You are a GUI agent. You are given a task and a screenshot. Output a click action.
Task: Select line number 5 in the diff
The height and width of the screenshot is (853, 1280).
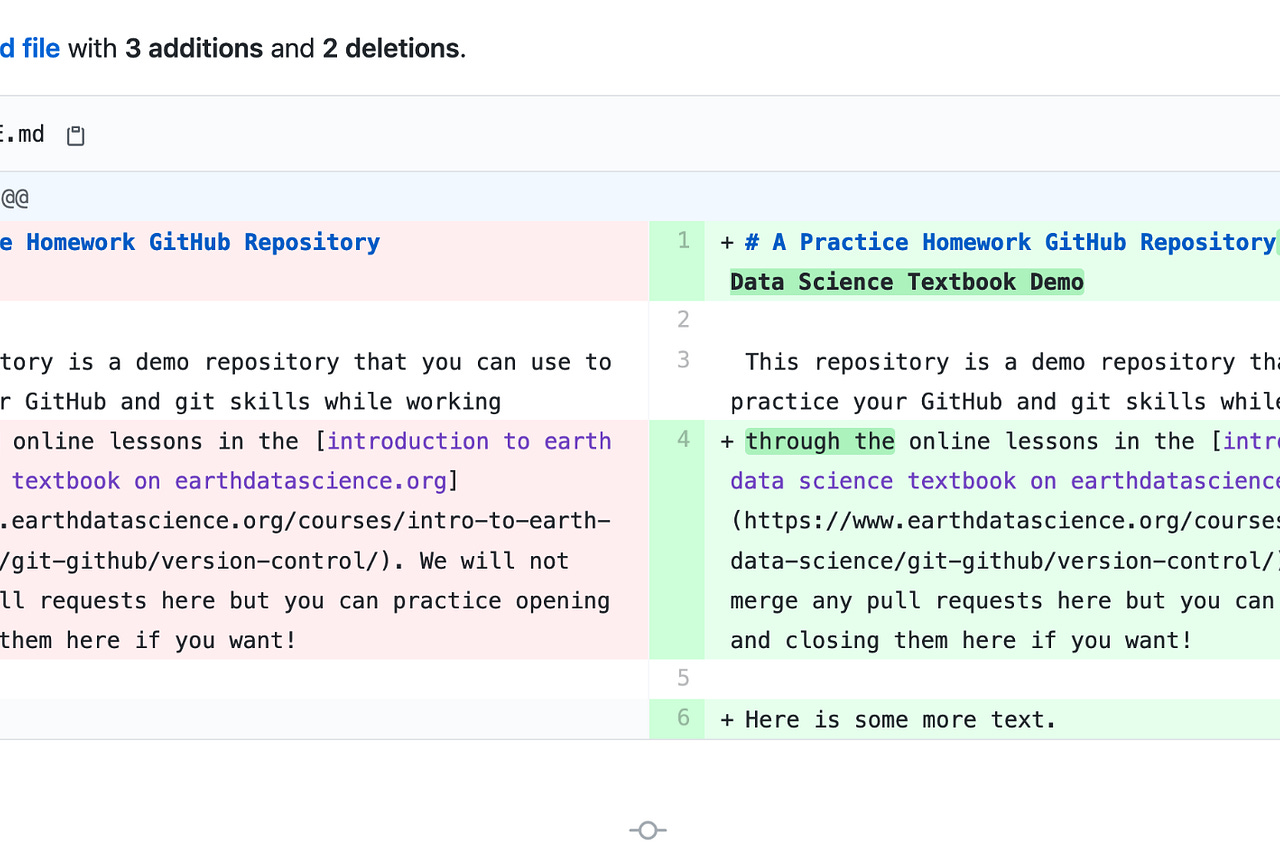[682, 678]
